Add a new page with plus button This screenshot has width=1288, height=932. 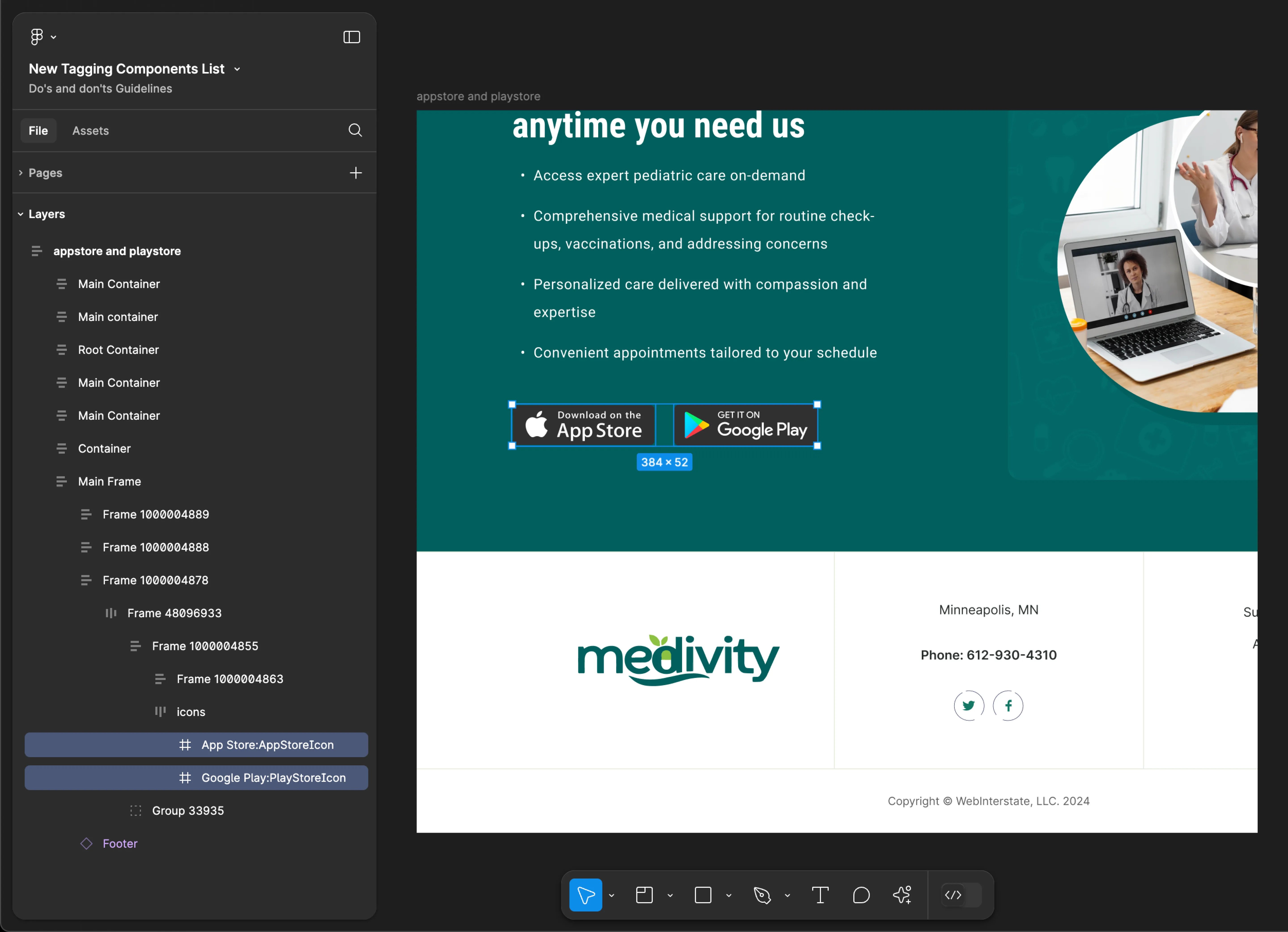coord(356,172)
